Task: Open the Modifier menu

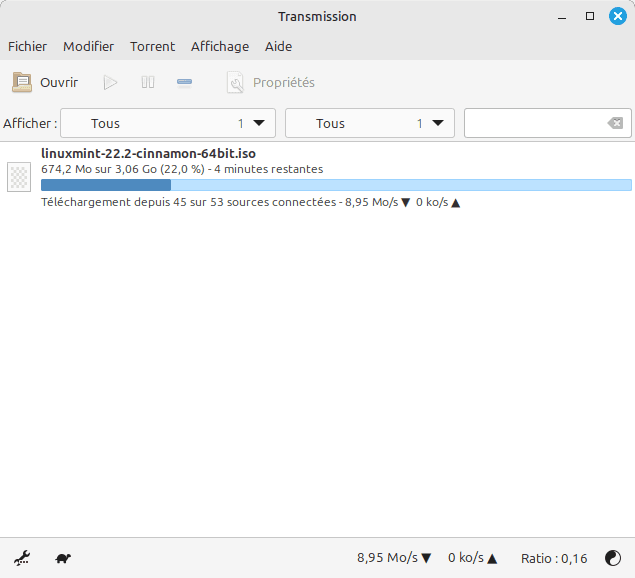Action: [x=88, y=46]
